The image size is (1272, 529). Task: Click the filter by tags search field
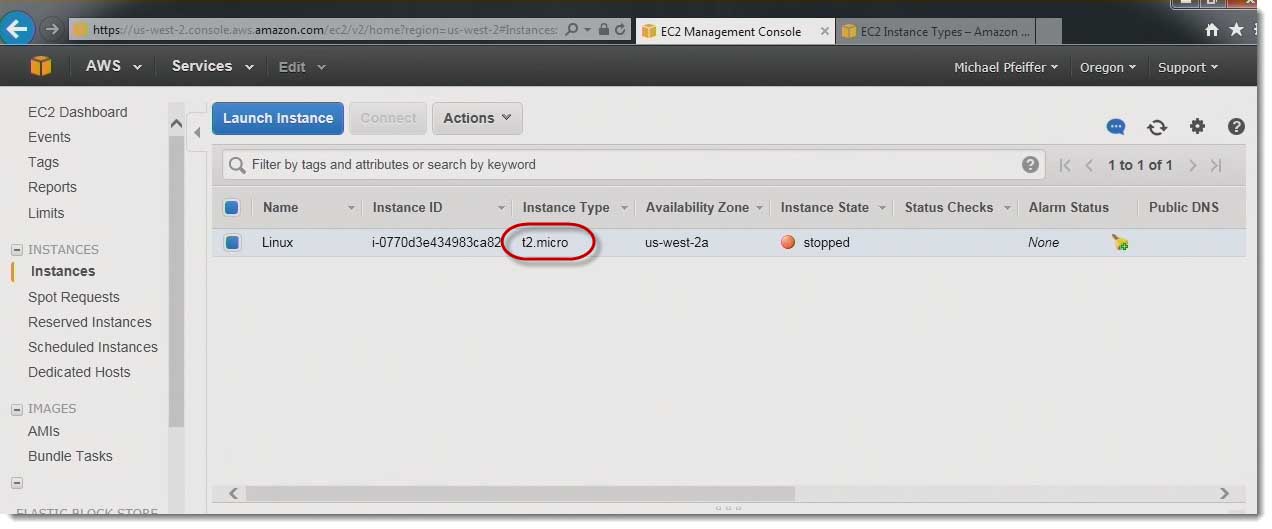click(x=634, y=165)
